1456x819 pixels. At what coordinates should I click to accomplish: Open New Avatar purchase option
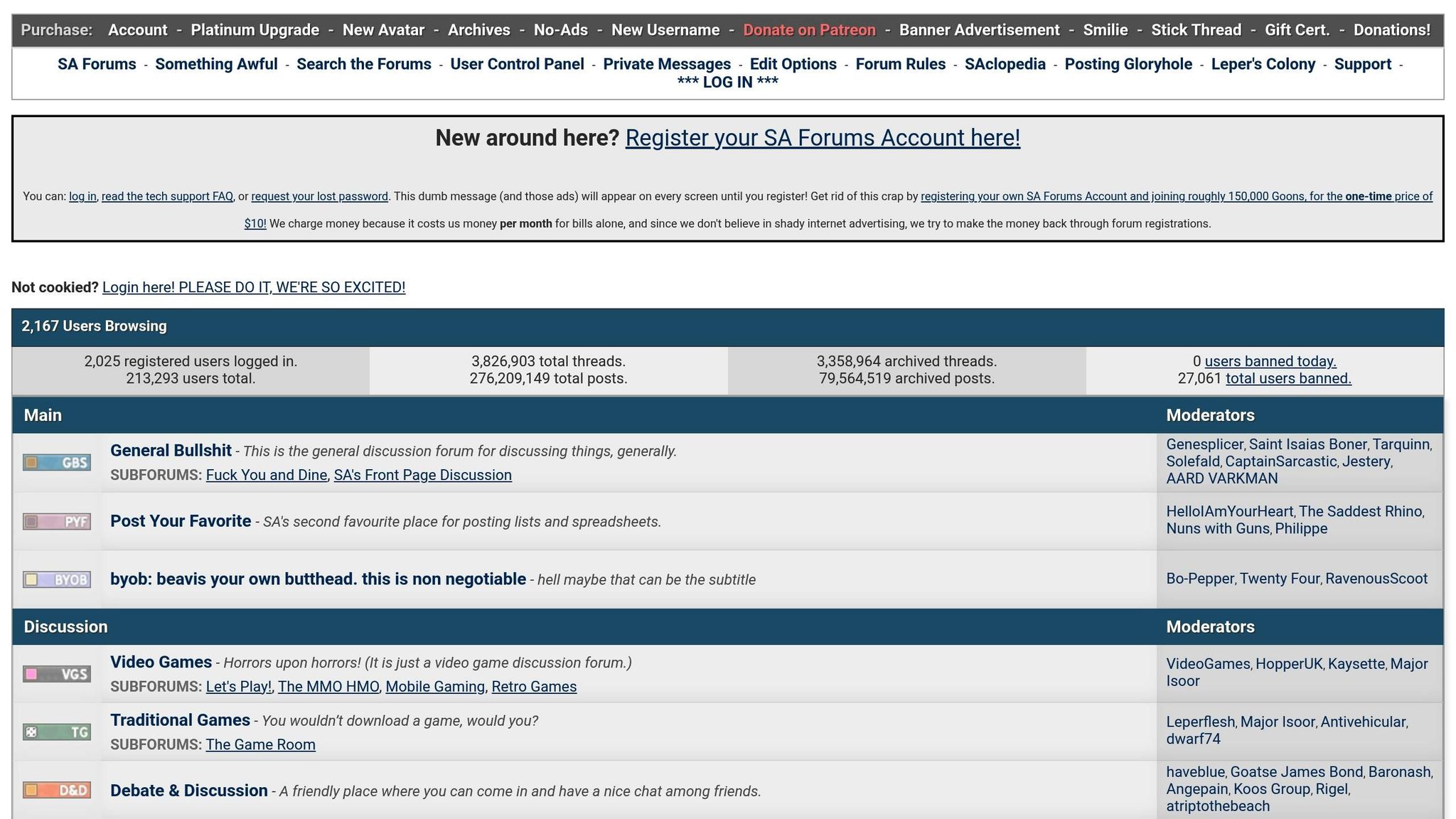383,30
